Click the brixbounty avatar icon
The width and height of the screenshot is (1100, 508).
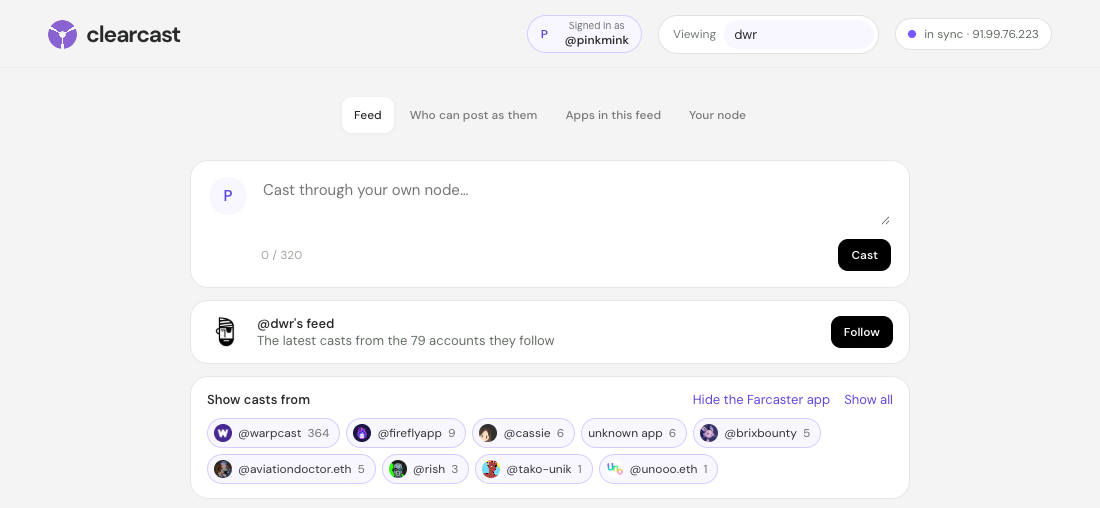(x=709, y=433)
